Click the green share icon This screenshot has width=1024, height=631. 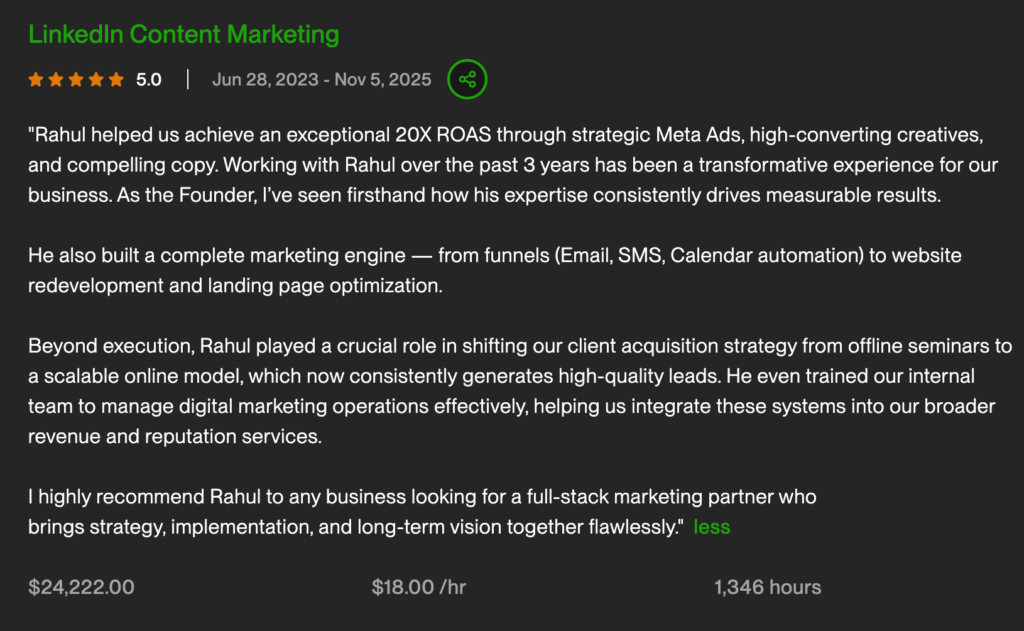tap(467, 79)
